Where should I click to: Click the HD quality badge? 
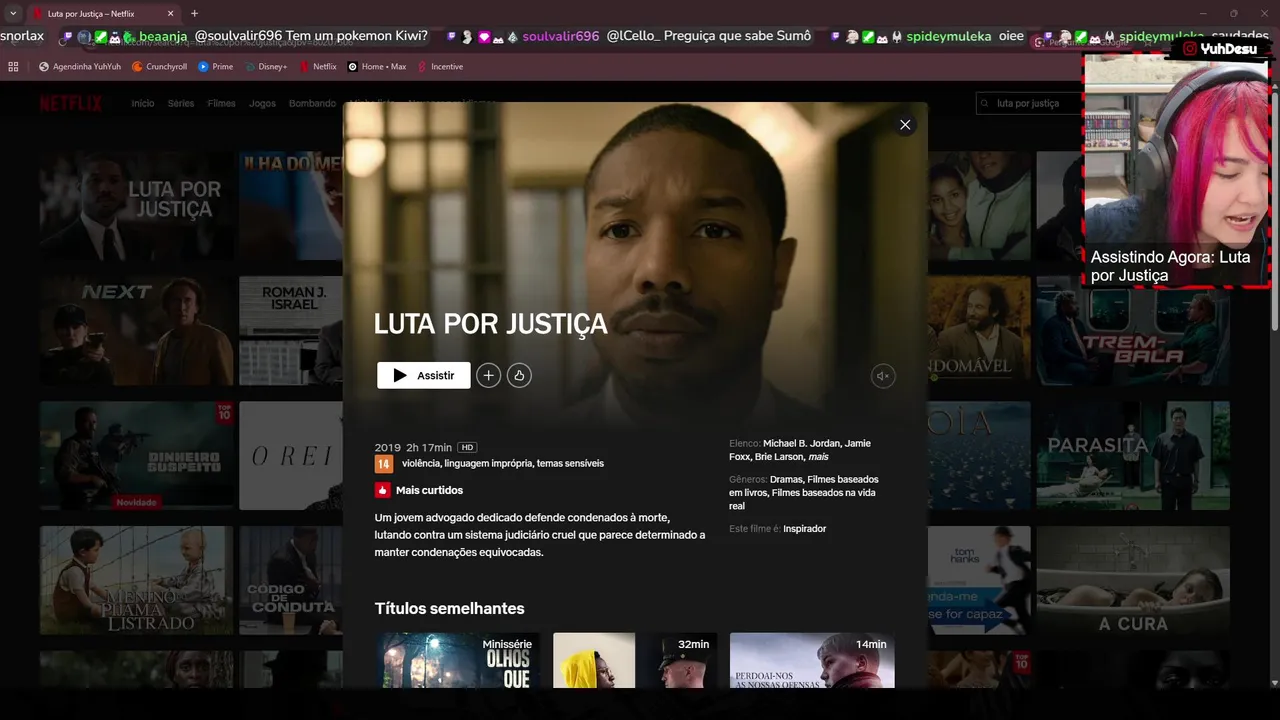[467, 447]
